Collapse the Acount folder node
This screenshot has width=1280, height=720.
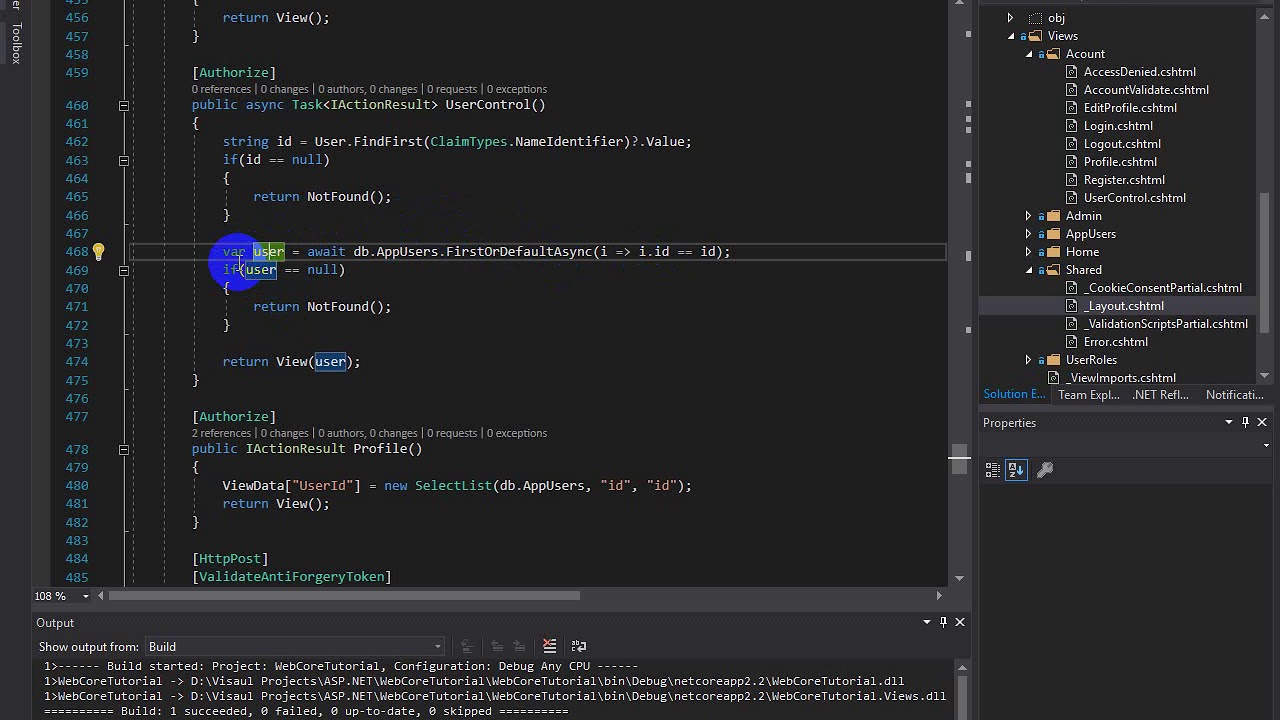[x=1029, y=54]
